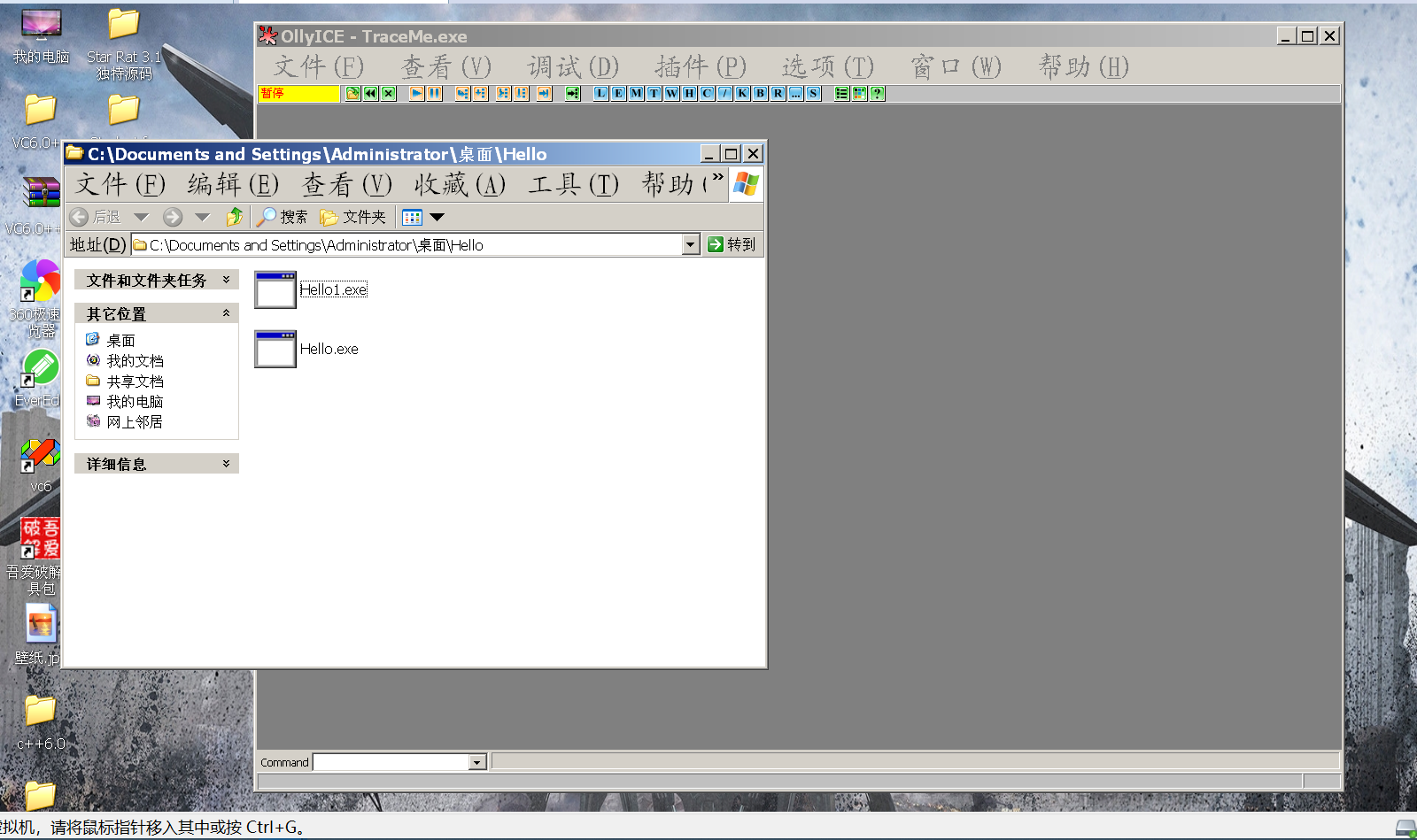
Task: Open Handles window via H button
Action: pos(689,93)
